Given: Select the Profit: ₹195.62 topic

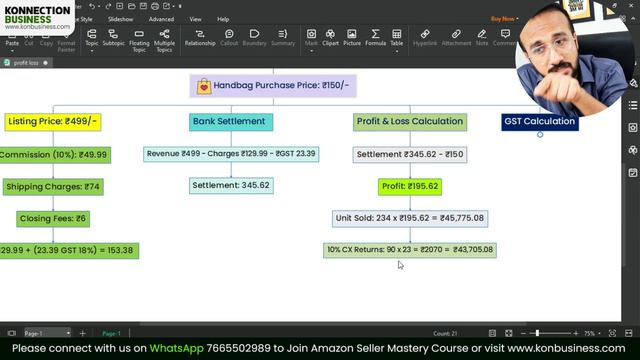Looking at the screenshot, I should pyautogui.click(x=410, y=187).
